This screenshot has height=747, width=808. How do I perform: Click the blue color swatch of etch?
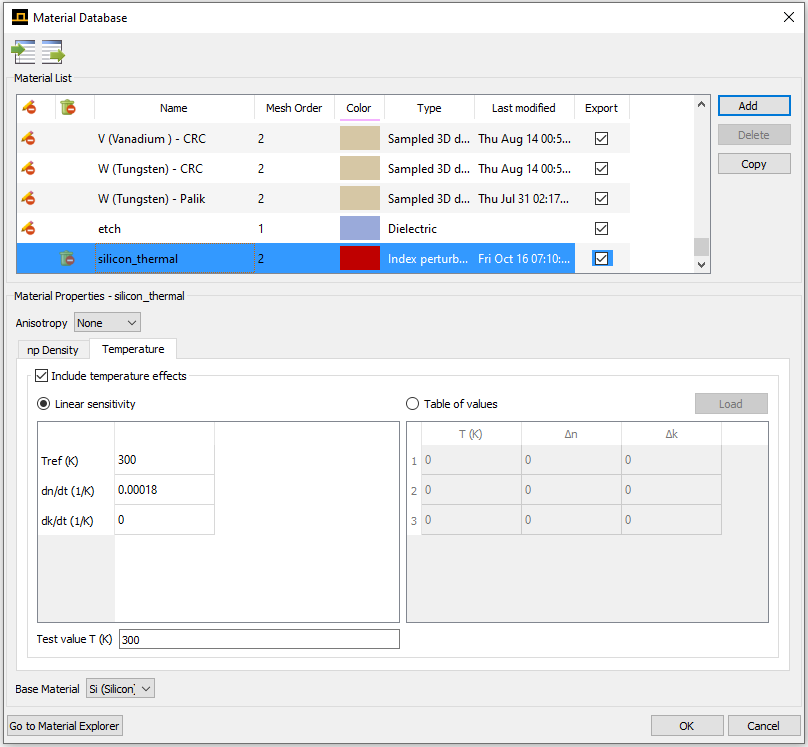point(360,228)
